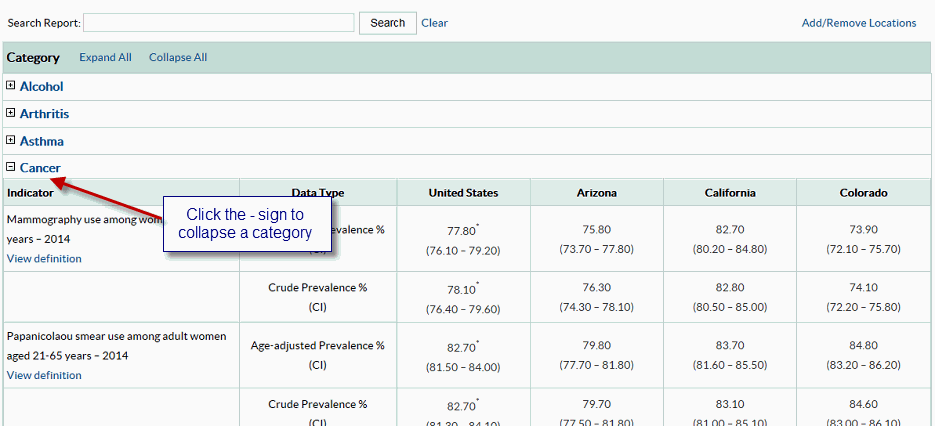Collapse the Cancer category minus icon
Viewport: 935px width, 426px height.
click(11, 167)
